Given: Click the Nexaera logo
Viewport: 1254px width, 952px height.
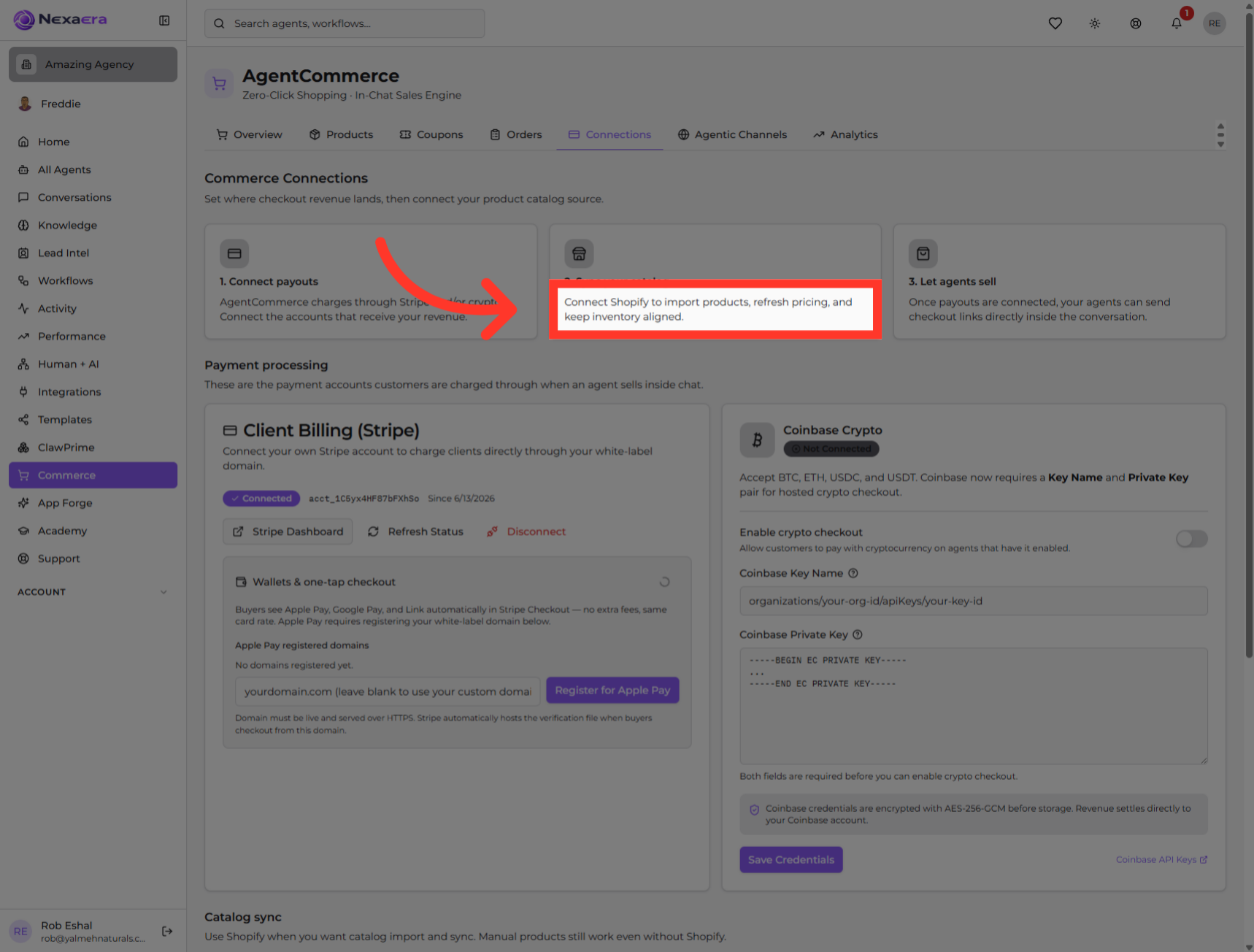Looking at the screenshot, I should [x=60, y=20].
